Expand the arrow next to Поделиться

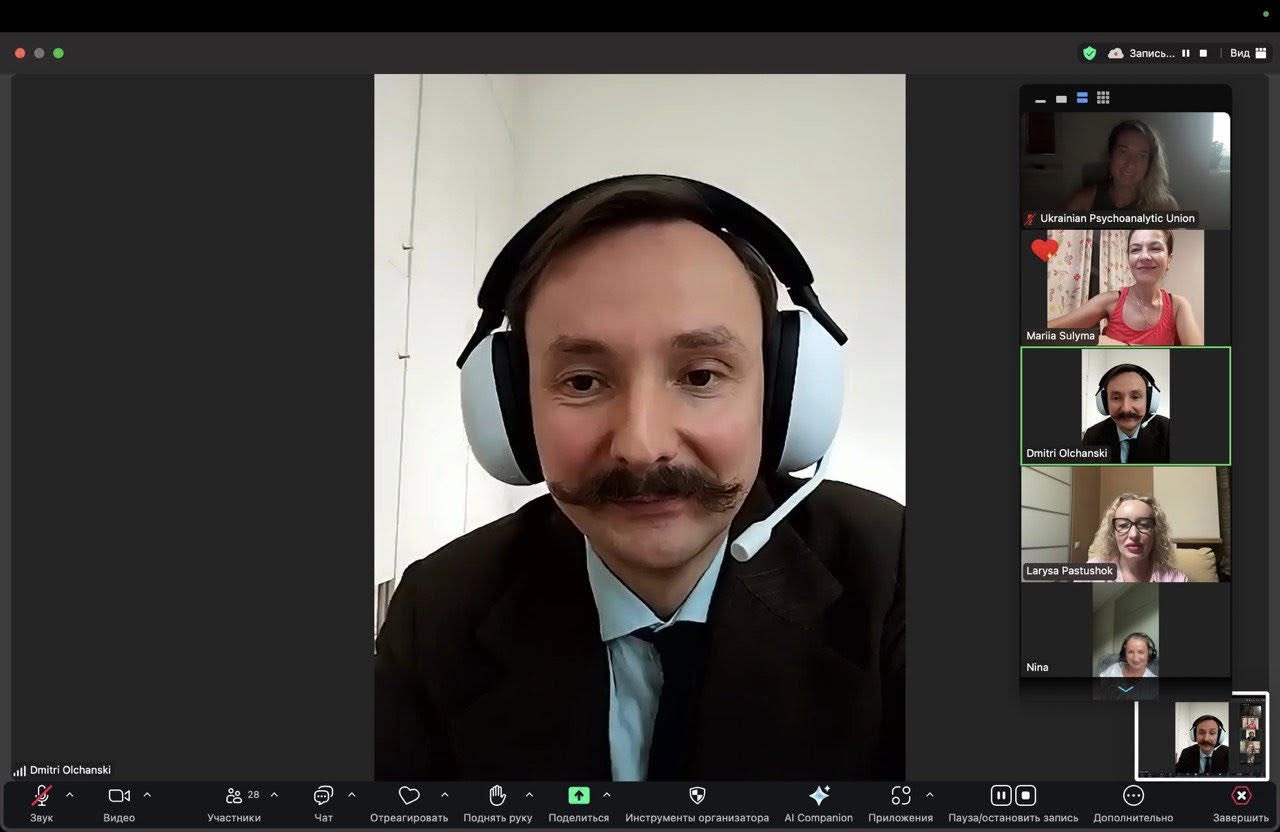click(607, 795)
